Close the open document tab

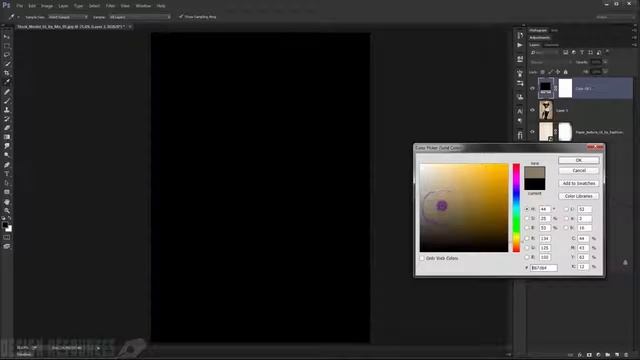tap(130, 27)
